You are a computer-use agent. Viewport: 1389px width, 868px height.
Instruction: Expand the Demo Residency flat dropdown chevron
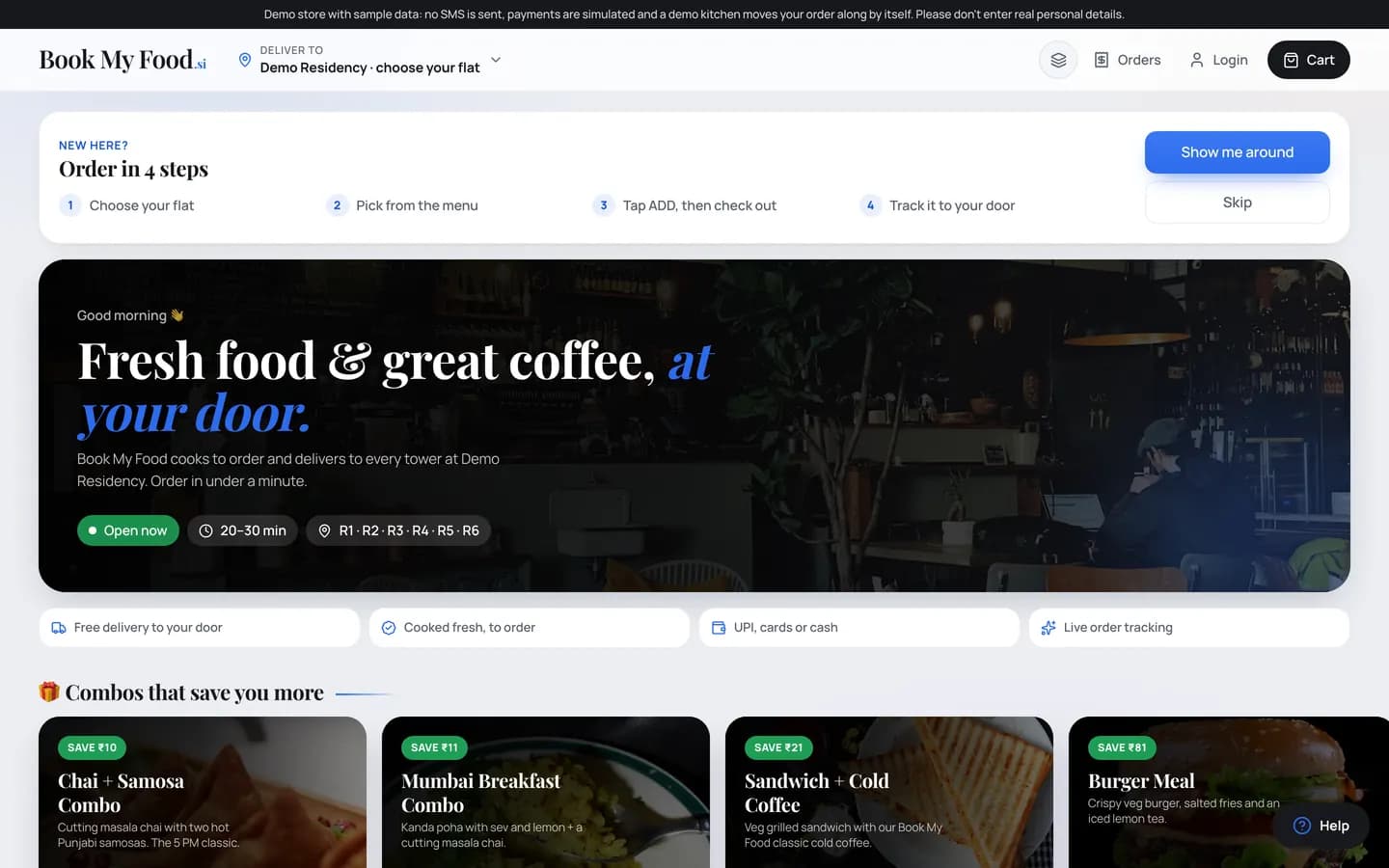496,60
